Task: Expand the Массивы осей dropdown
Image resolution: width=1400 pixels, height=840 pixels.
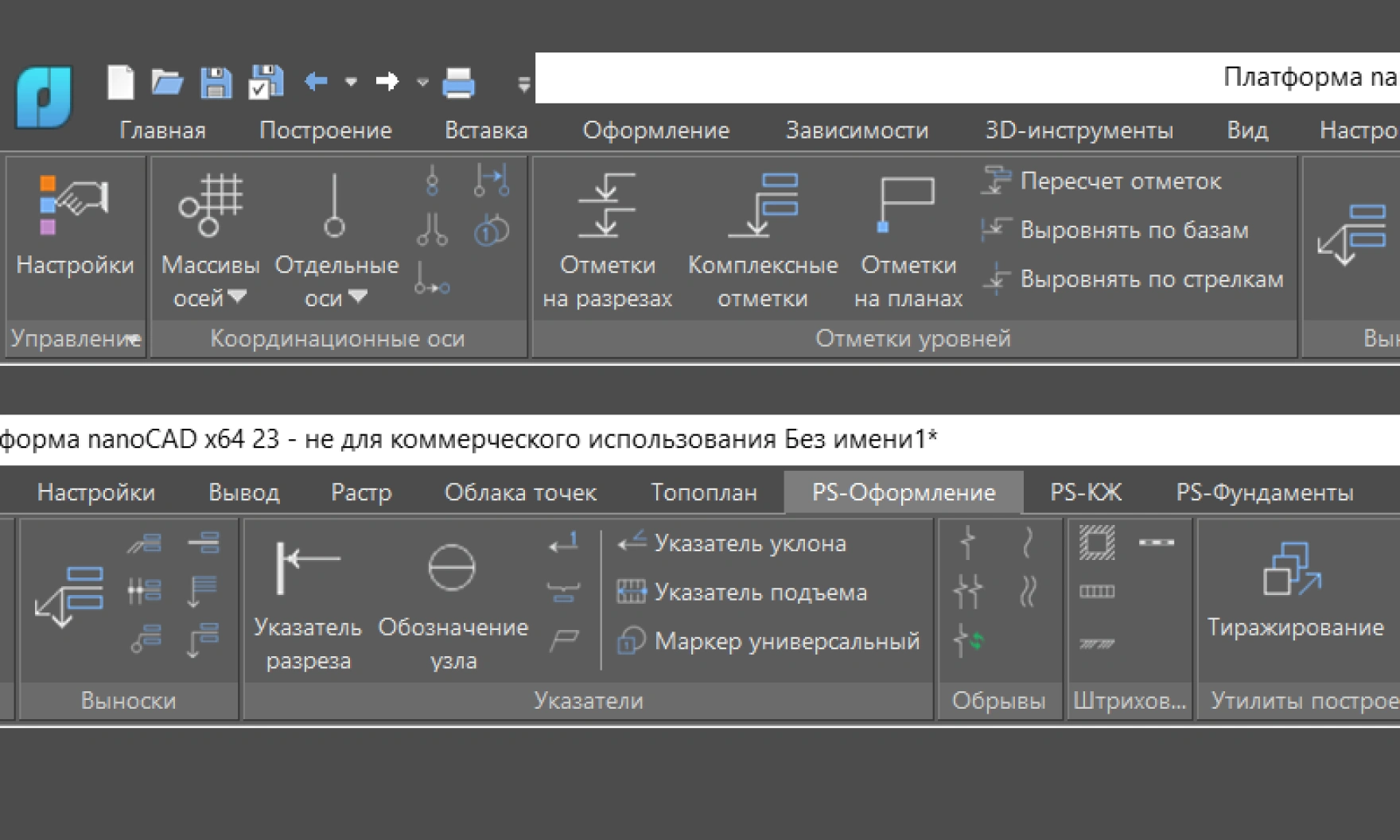Action: [x=237, y=297]
